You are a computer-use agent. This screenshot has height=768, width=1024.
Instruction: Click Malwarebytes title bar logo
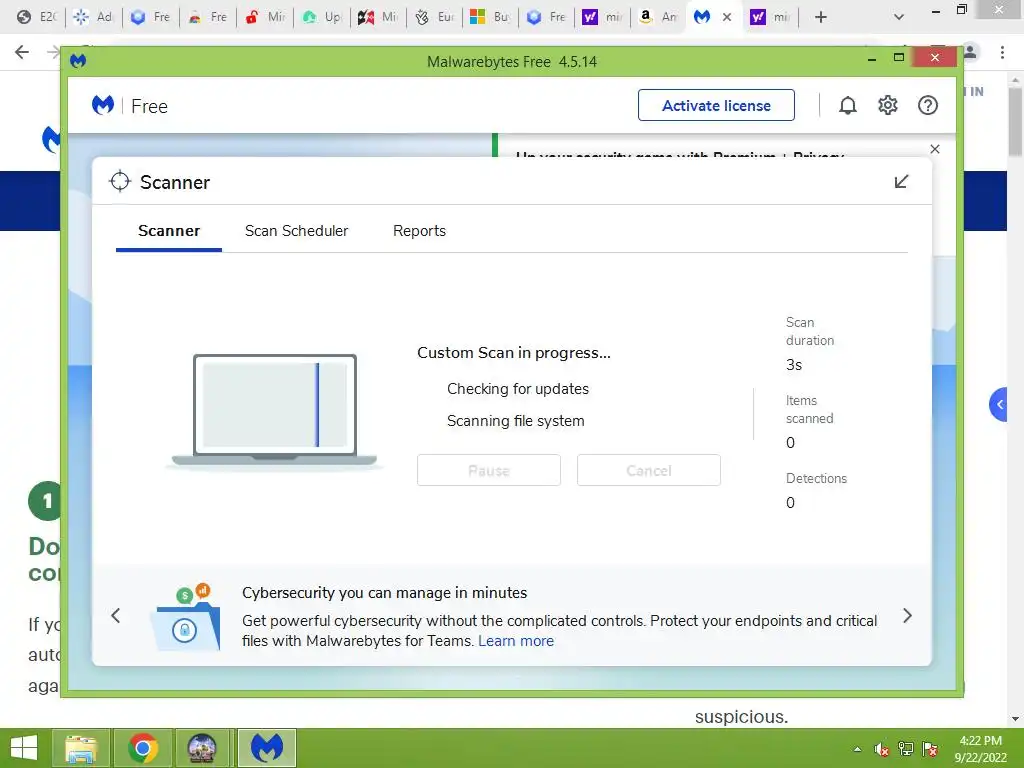click(78, 61)
